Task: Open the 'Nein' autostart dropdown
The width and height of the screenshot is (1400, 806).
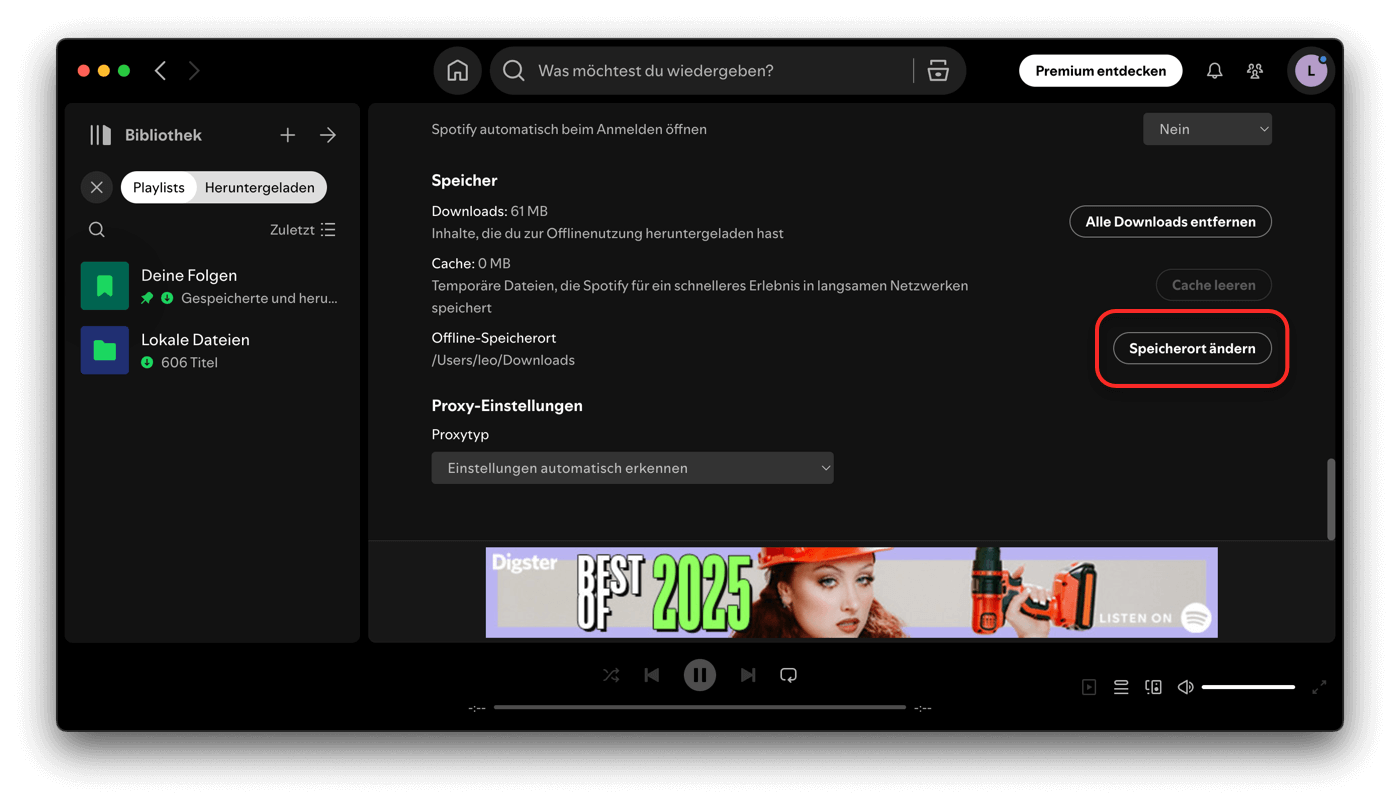Action: (1207, 129)
